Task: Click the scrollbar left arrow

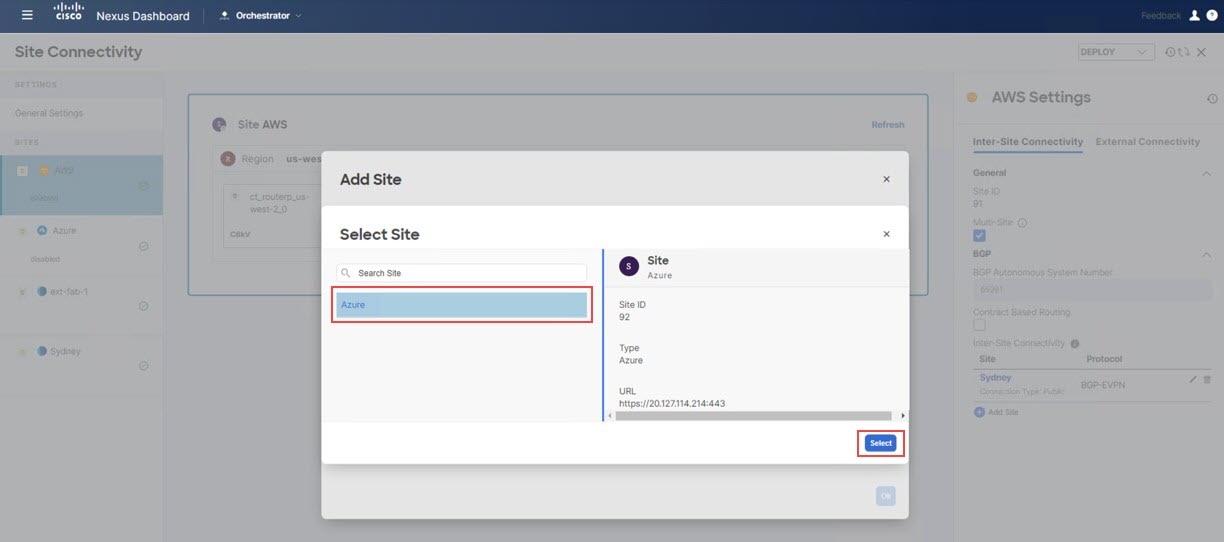Action: [x=610, y=415]
